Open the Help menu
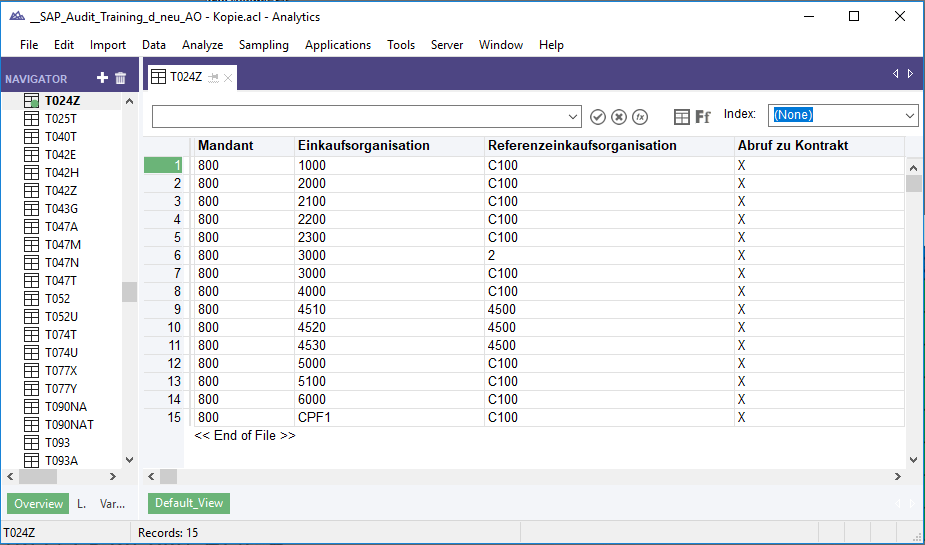Image resolution: width=925 pixels, height=545 pixels. tap(551, 45)
